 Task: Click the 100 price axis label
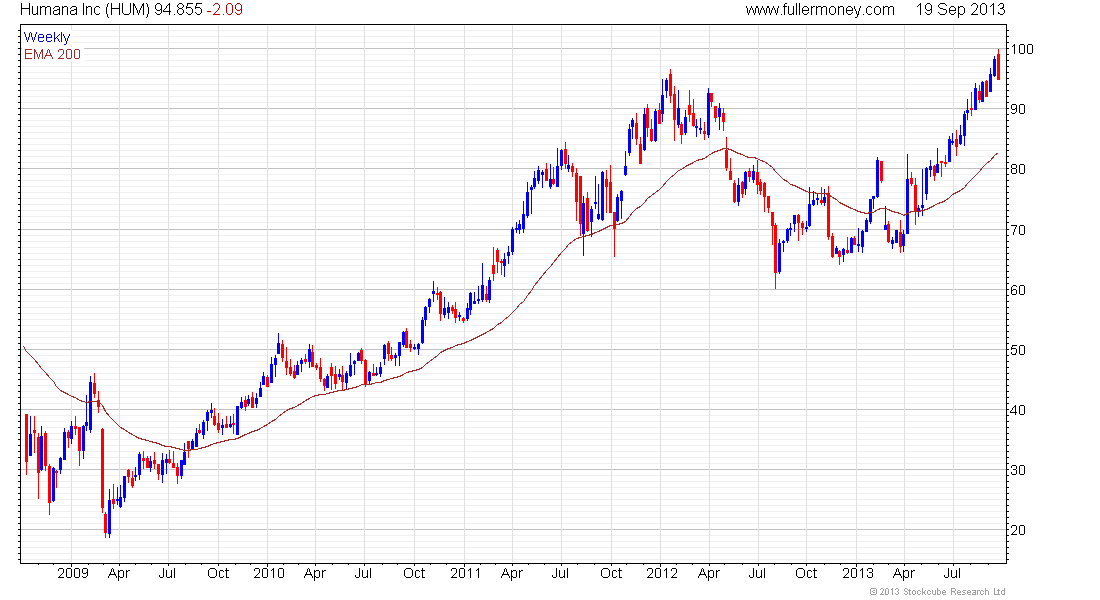[1021, 49]
